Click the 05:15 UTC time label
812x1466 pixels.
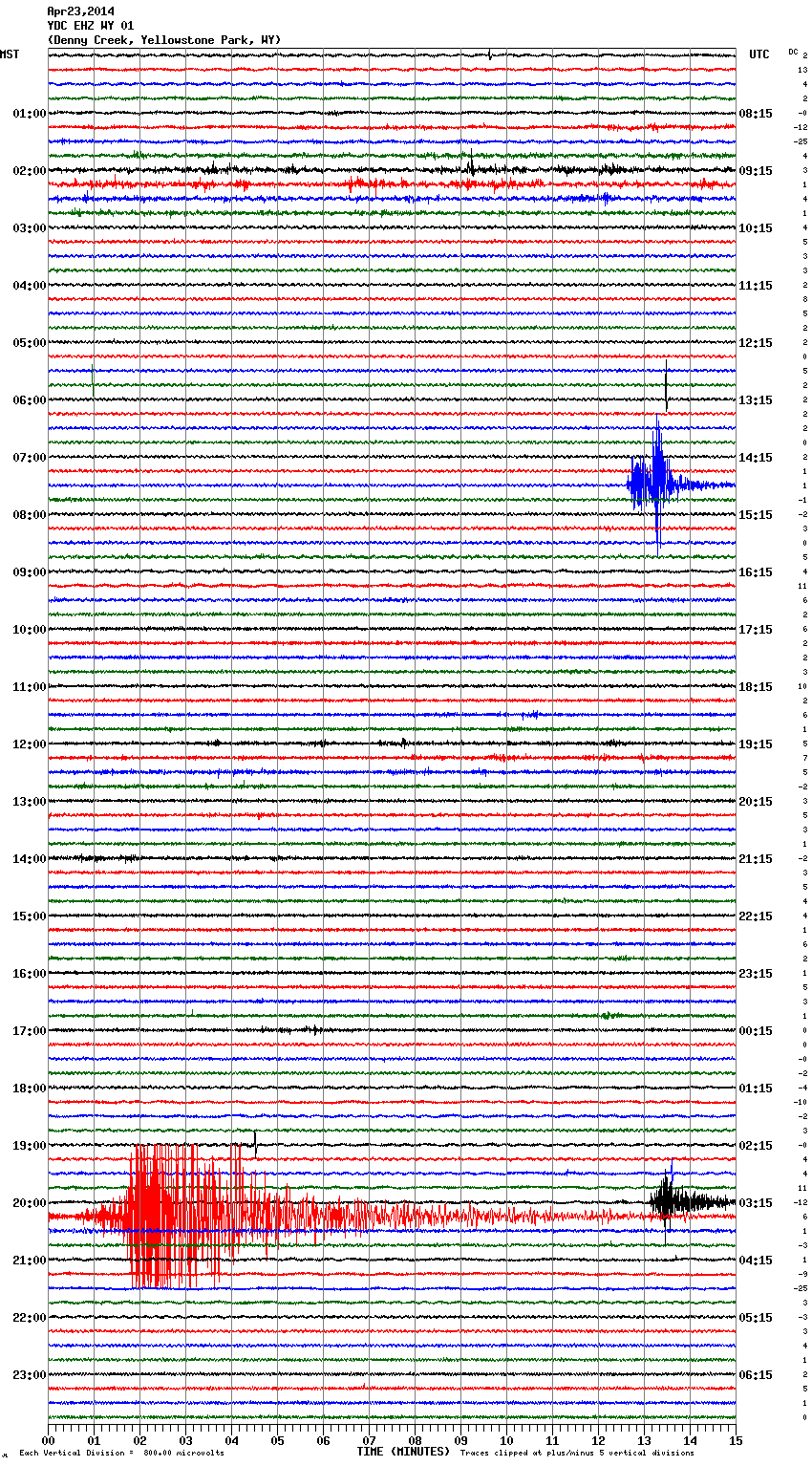point(756,1318)
